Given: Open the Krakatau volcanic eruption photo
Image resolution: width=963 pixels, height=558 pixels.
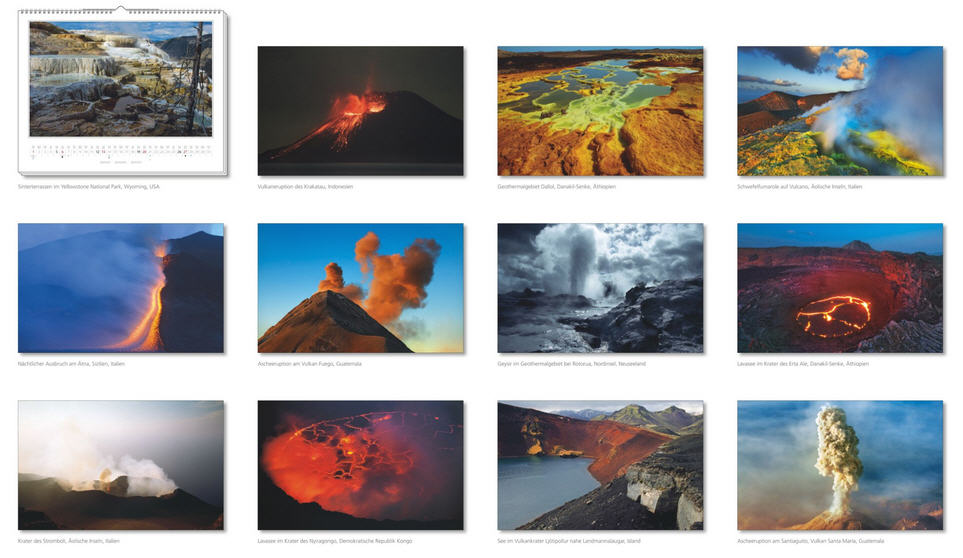Looking at the screenshot, I should (361, 110).
